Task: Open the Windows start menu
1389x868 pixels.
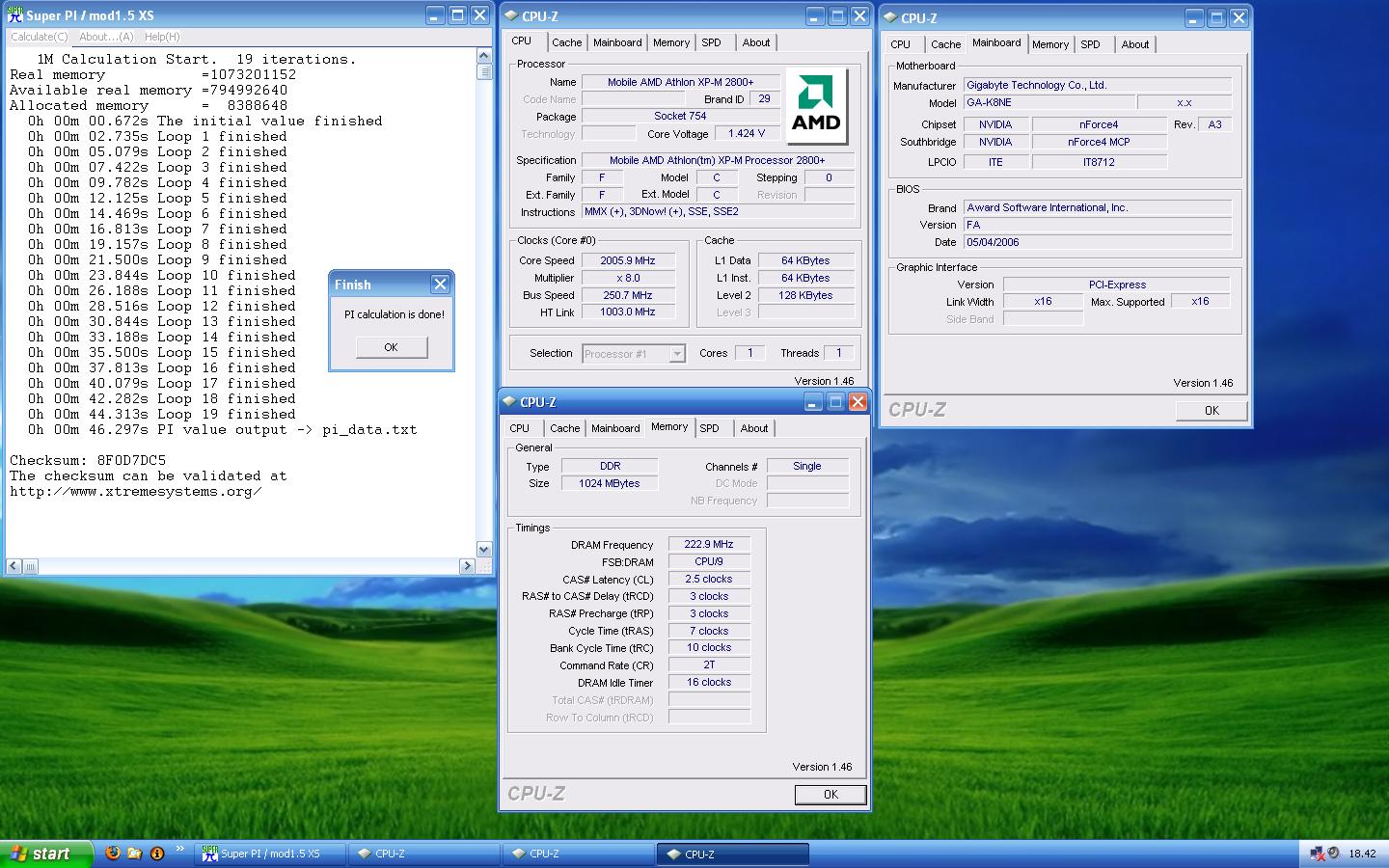Action: [x=47, y=854]
